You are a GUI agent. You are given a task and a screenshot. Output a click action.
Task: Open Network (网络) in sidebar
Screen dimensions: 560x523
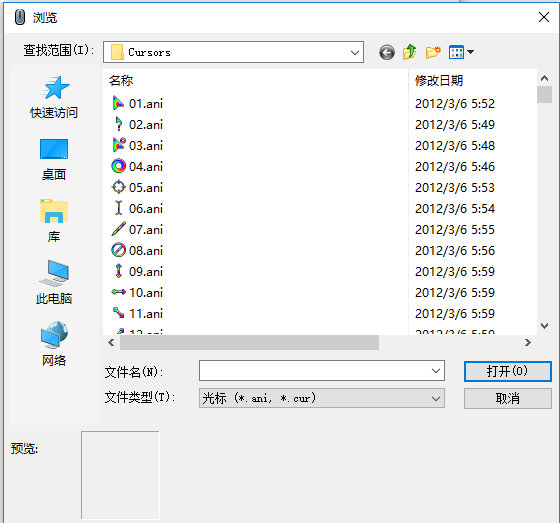54,344
